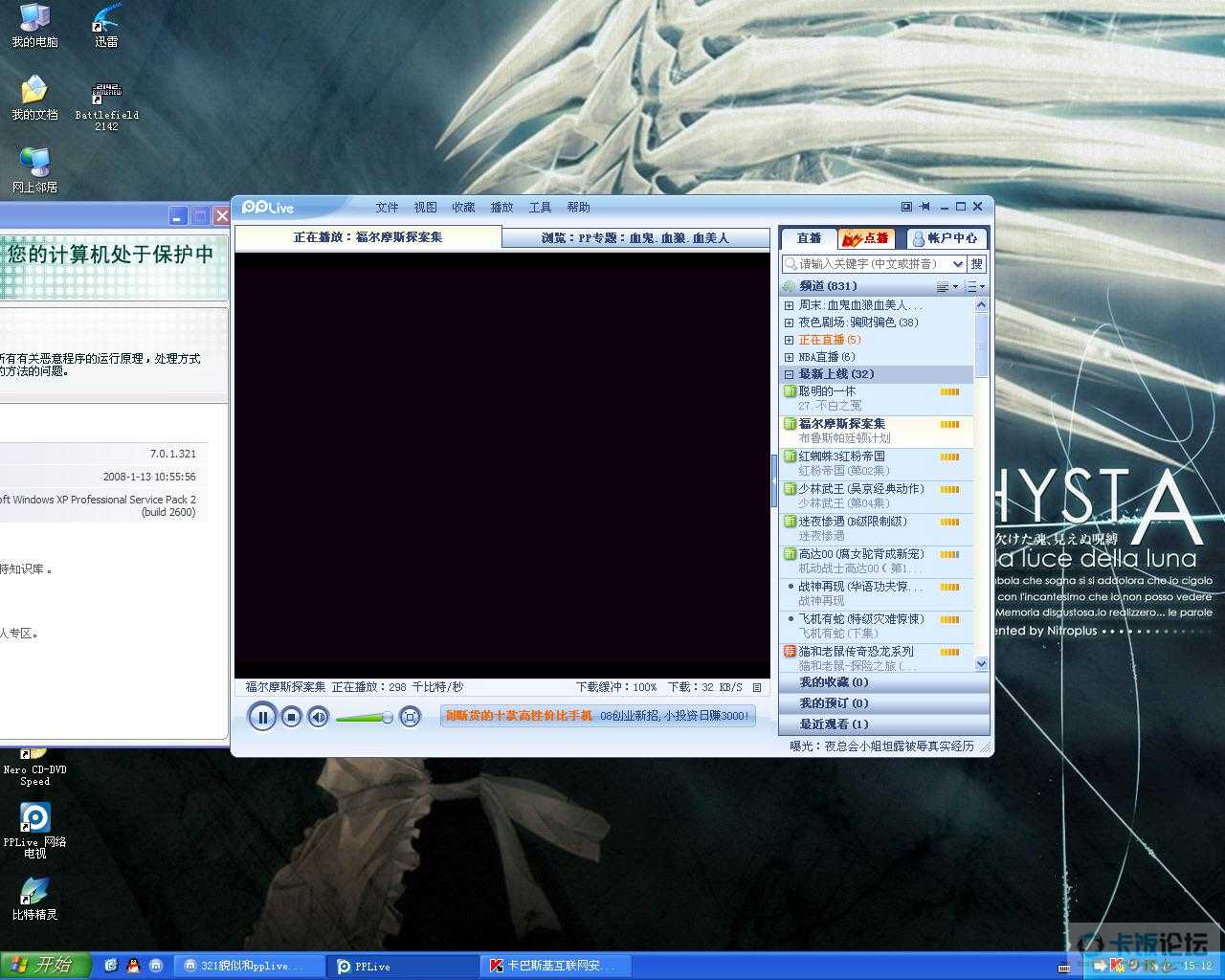This screenshot has height=980, width=1225.
Task: Open the ad link 08创业新招,小投资日赚3000!
Action: pos(675,716)
